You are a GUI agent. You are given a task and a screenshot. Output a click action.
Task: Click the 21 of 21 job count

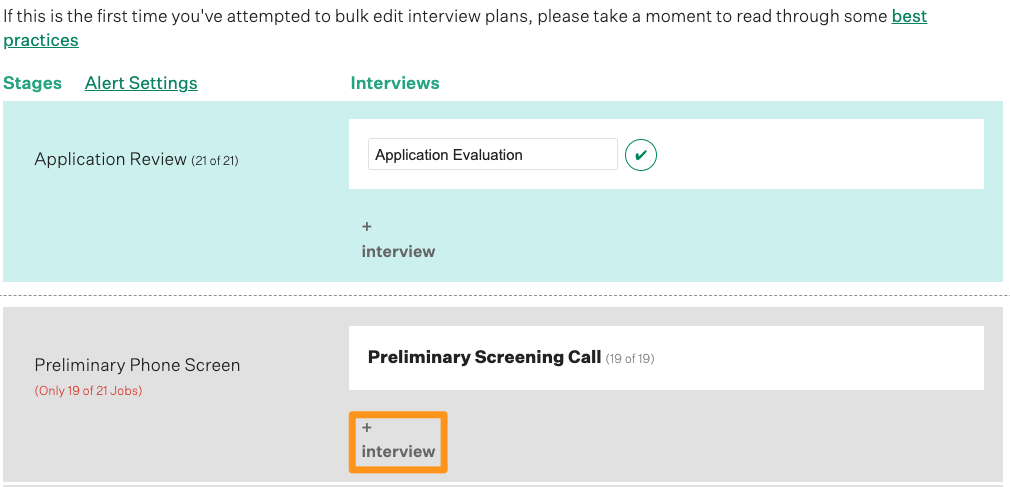point(215,160)
